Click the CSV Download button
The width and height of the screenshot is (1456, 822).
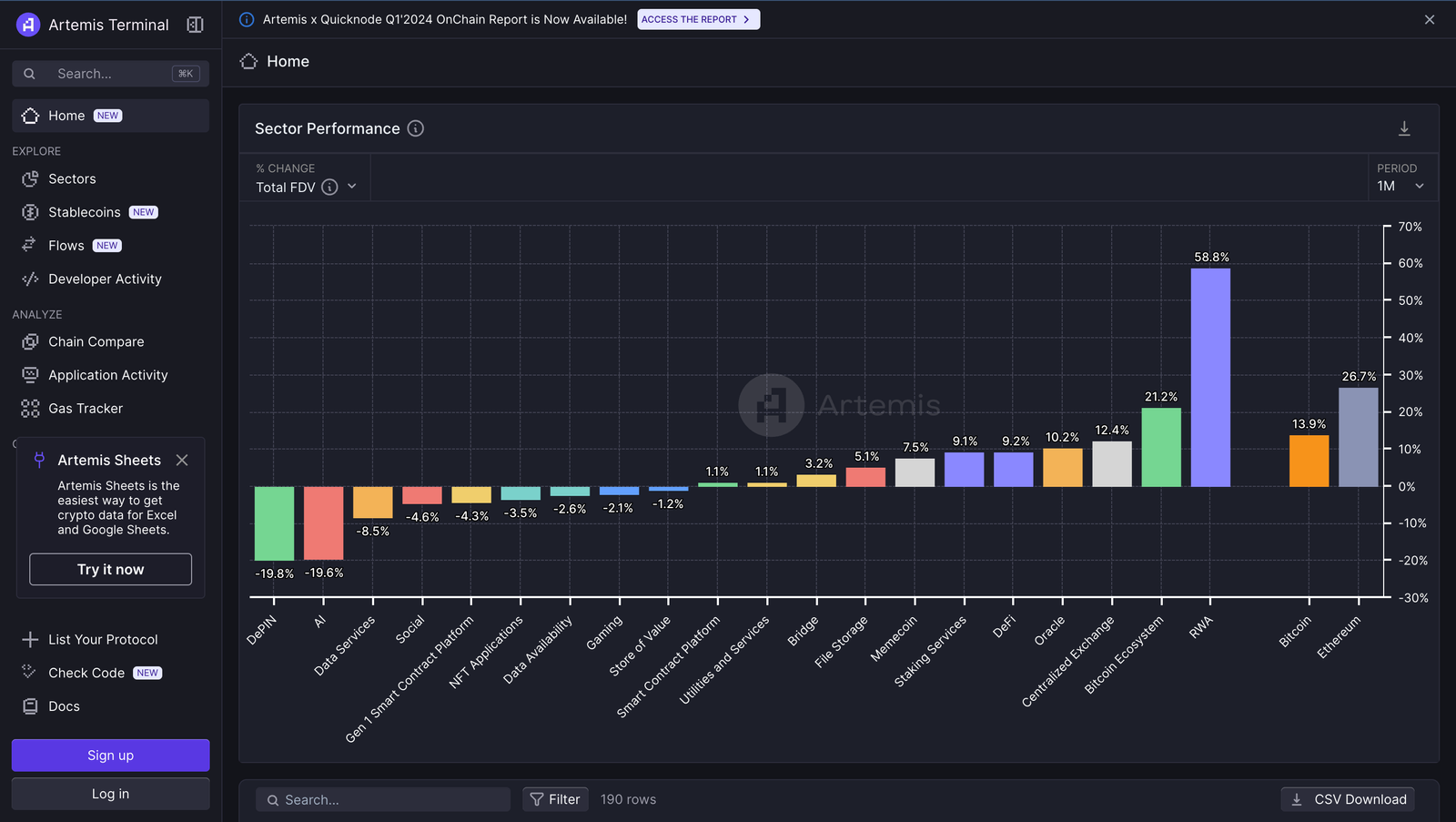coord(1348,799)
